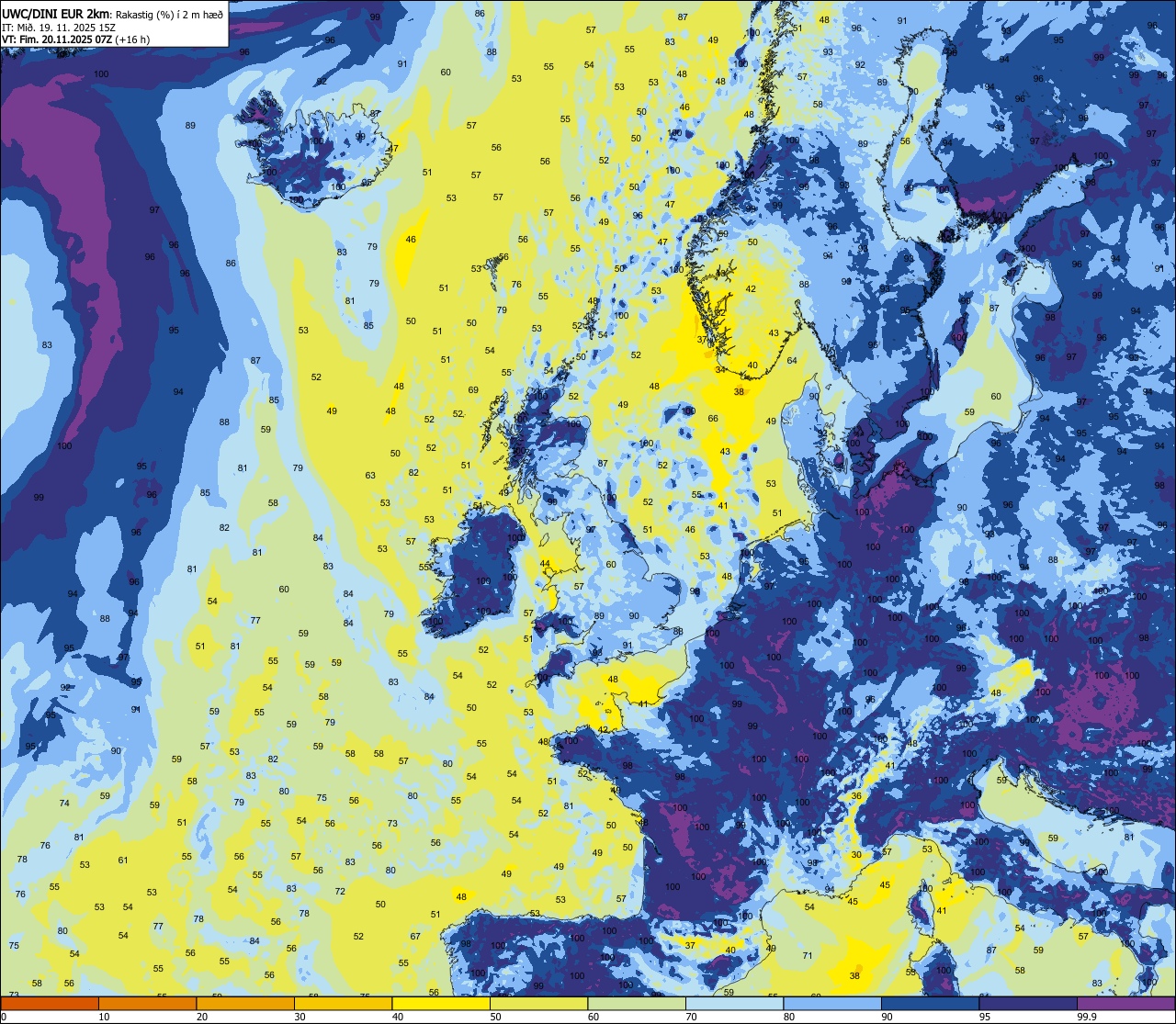Image resolution: width=1176 pixels, height=1024 pixels.
Task: Click the dark blue 90–95 legend segment
Action: 931,1004
